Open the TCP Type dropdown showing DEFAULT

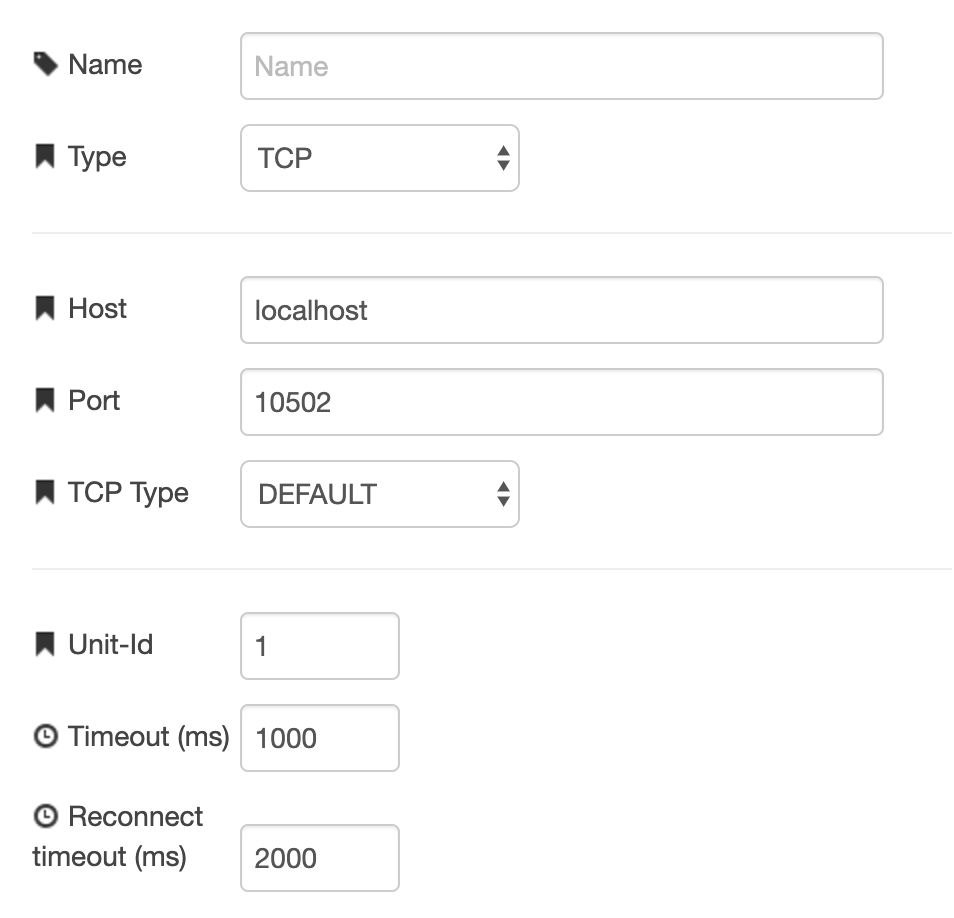380,494
